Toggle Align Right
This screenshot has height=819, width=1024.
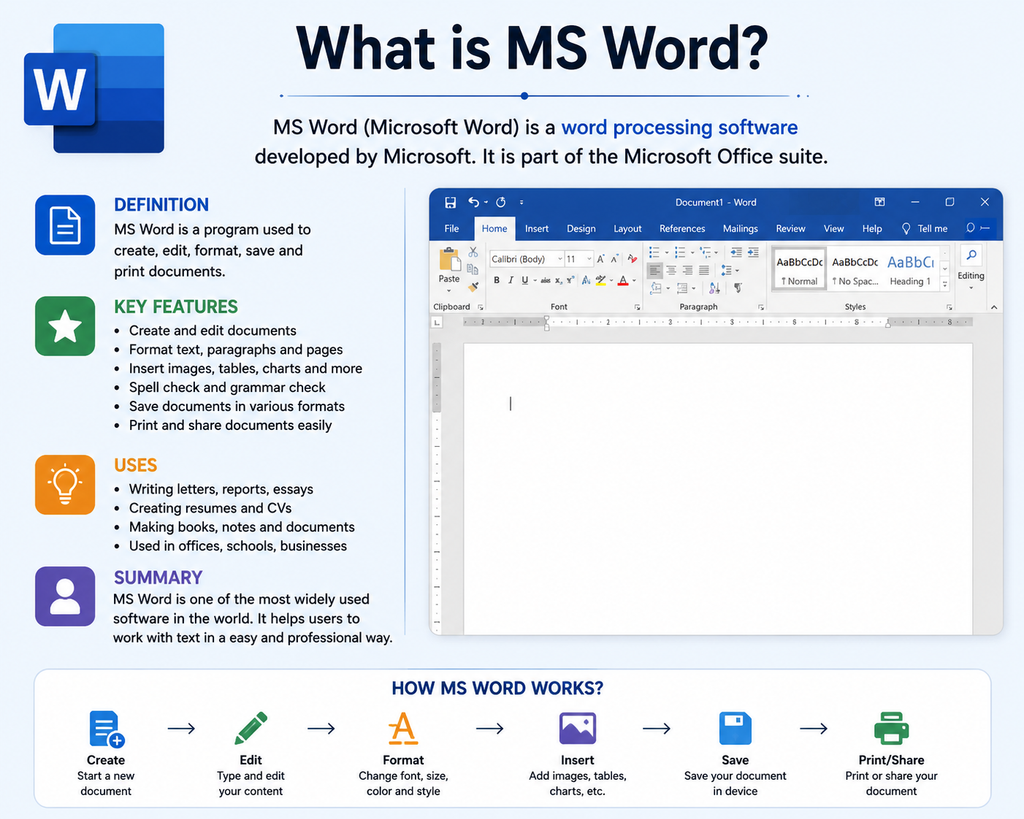click(688, 270)
